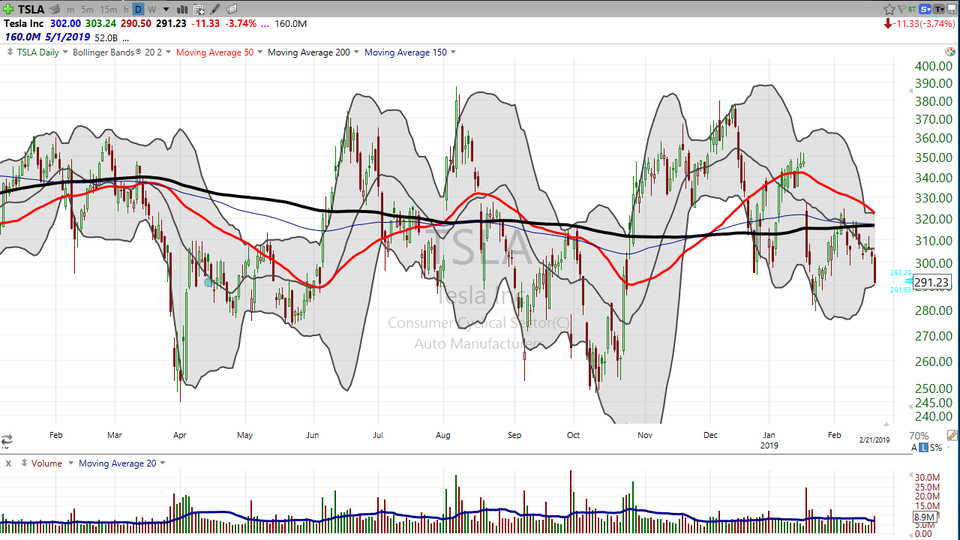
Task: Click the ruler measure icon beside 70%
Action: (x=951, y=435)
